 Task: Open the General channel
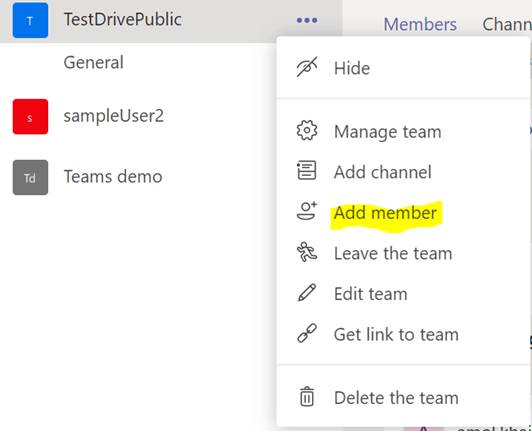94,62
